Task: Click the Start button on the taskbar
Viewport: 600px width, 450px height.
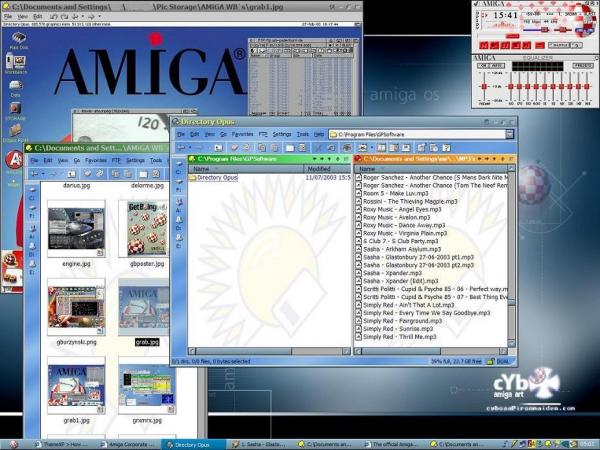Action: pos(13,444)
